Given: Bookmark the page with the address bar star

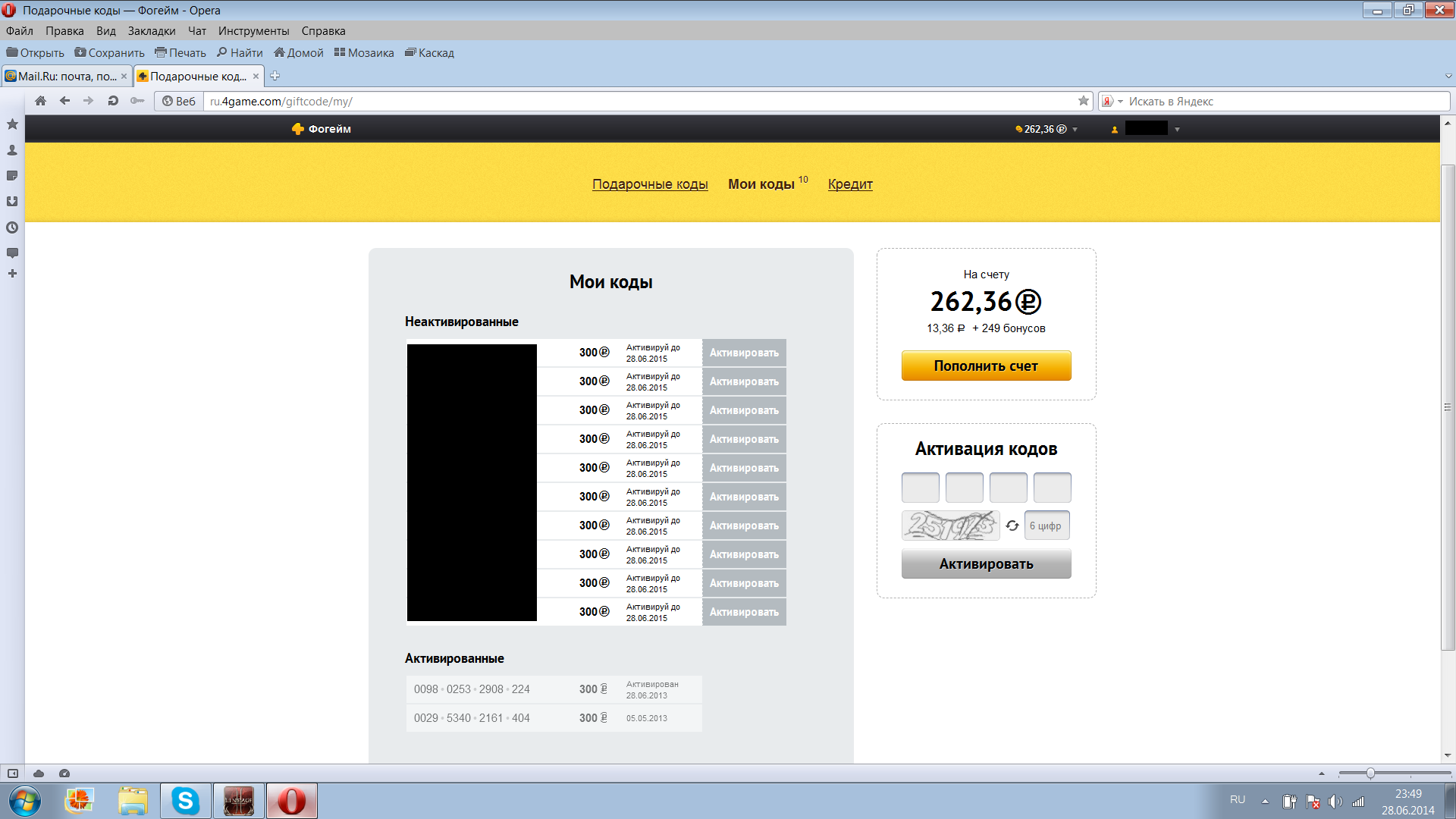Looking at the screenshot, I should pyautogui.click(x=1084, y=101).
